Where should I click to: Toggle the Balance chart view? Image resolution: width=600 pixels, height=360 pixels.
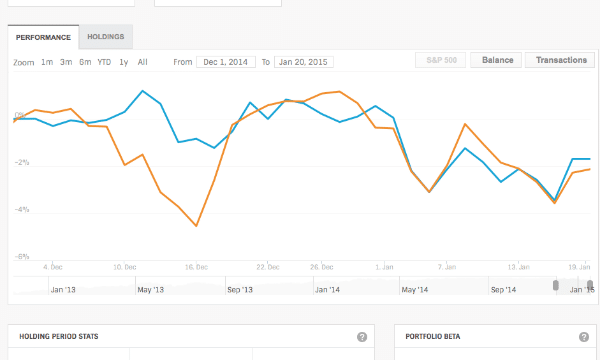tap(497, 60)
